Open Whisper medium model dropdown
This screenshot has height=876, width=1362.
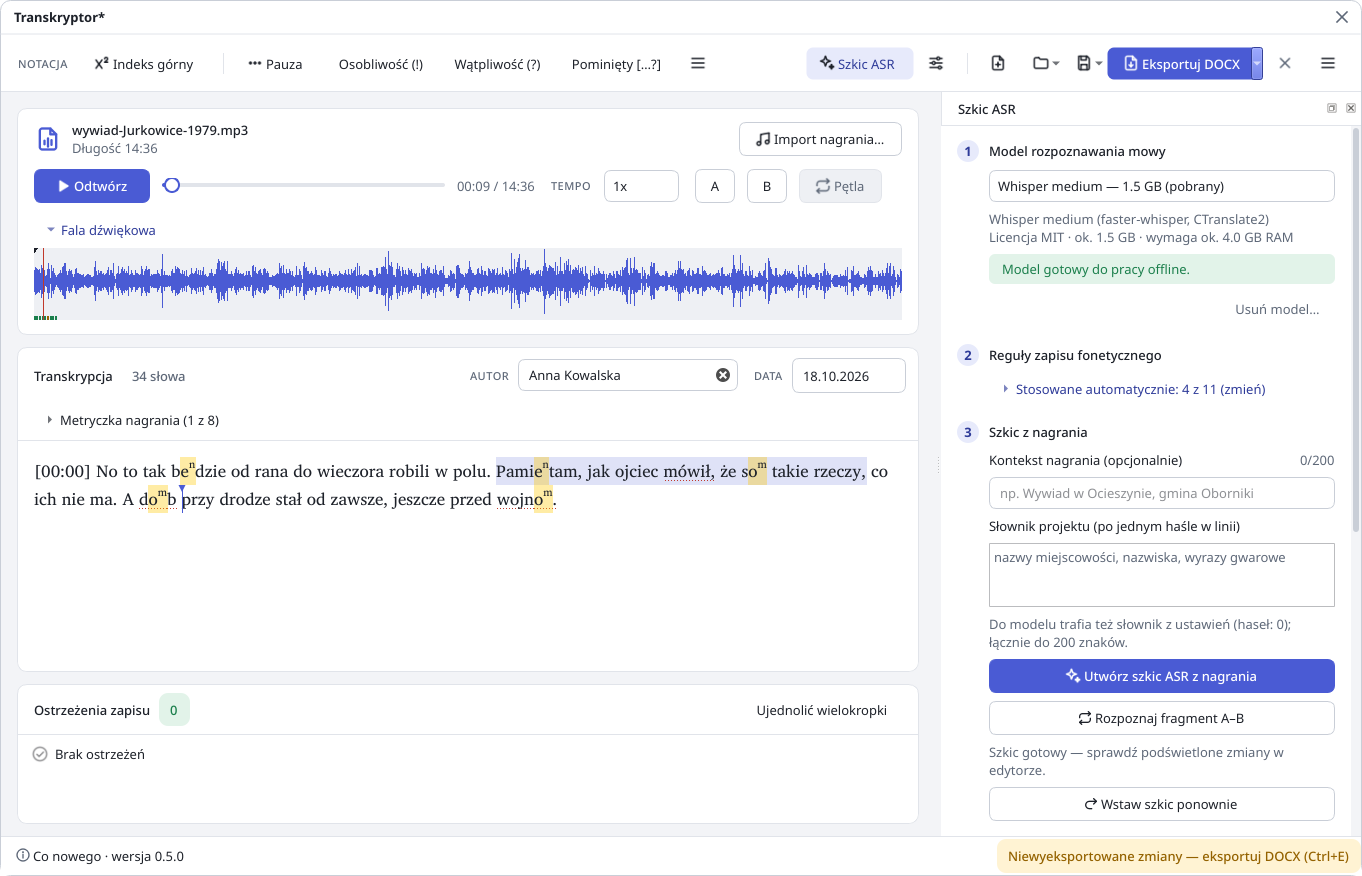pyautogui.click(x=1161, y=186)
